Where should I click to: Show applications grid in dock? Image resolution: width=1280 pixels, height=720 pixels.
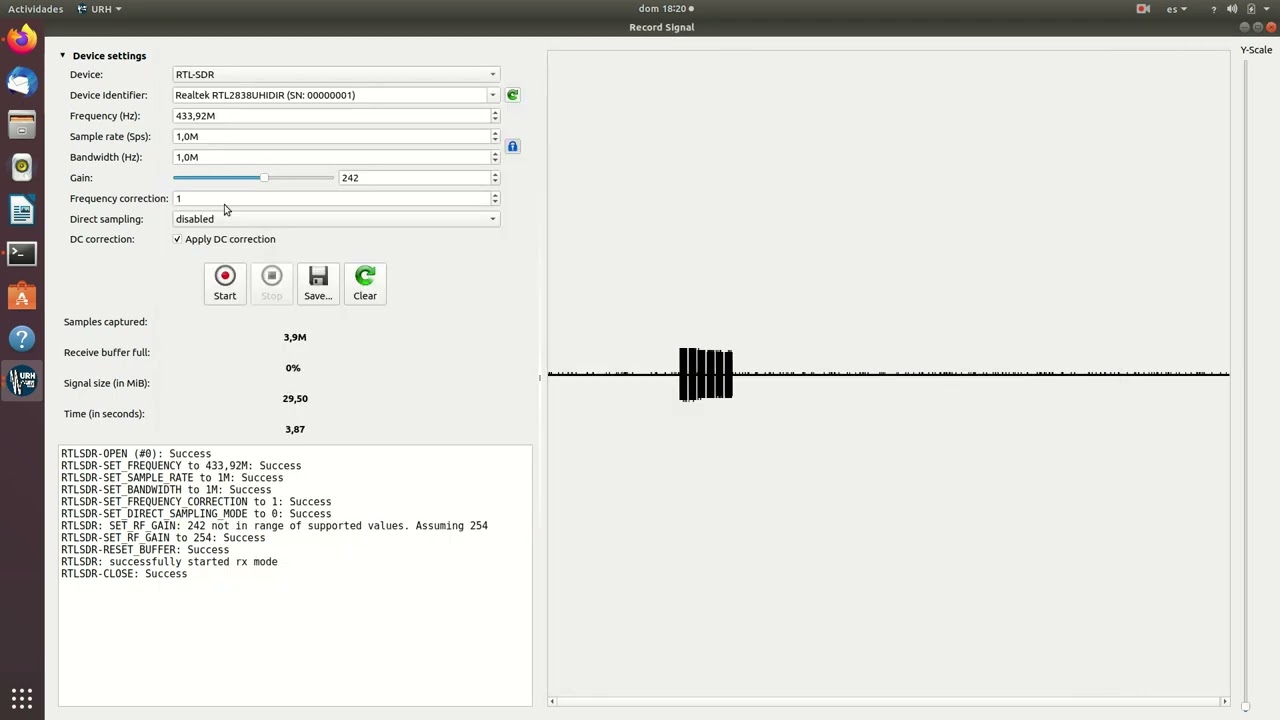[22, 698]
